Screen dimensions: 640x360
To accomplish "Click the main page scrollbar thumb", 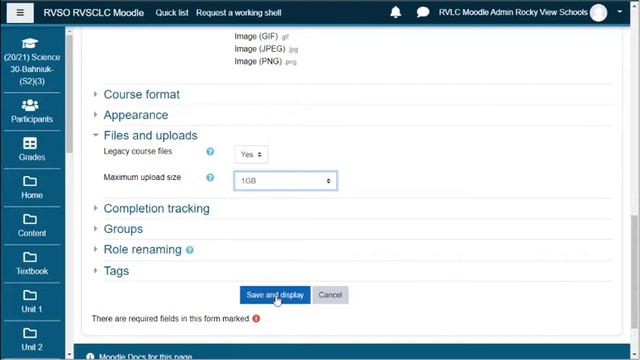I will point(634,271).
